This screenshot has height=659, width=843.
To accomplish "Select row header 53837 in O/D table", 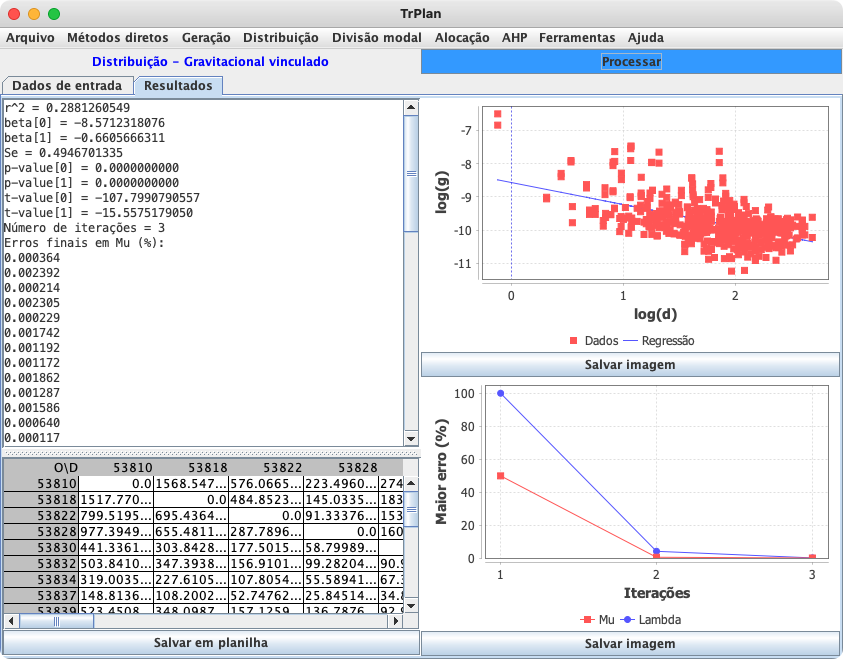I will [x=41, y=596].
